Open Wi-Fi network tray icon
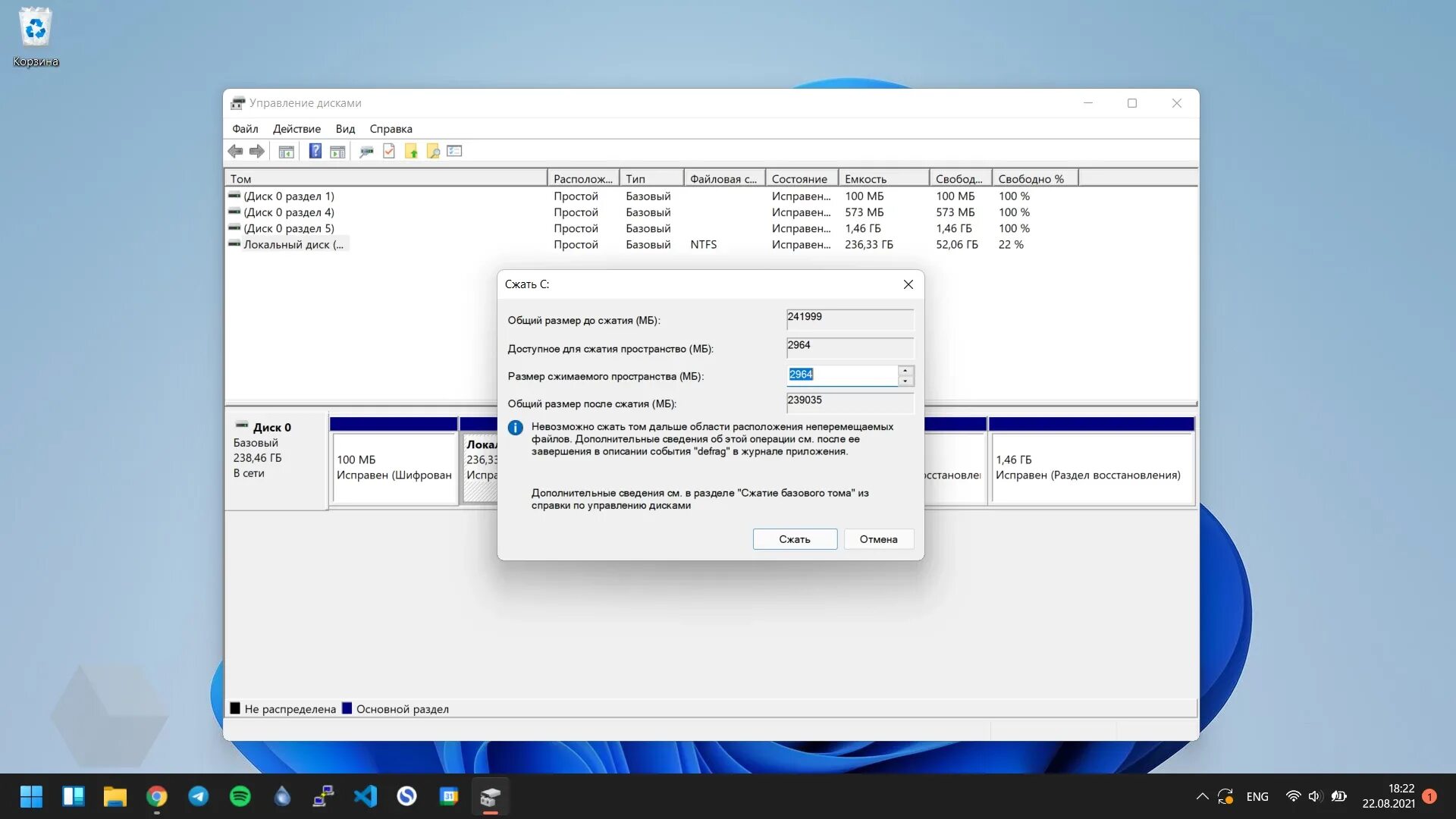Screen dimensions: 1456x819 1294,796
